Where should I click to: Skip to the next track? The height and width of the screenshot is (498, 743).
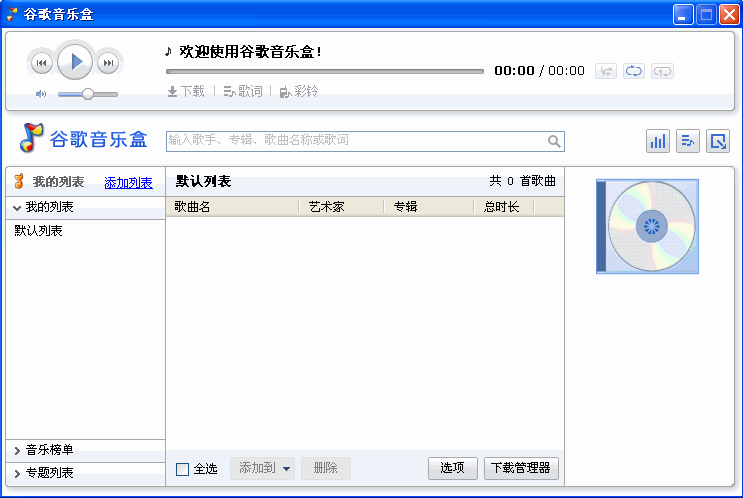tap(108, 63)
